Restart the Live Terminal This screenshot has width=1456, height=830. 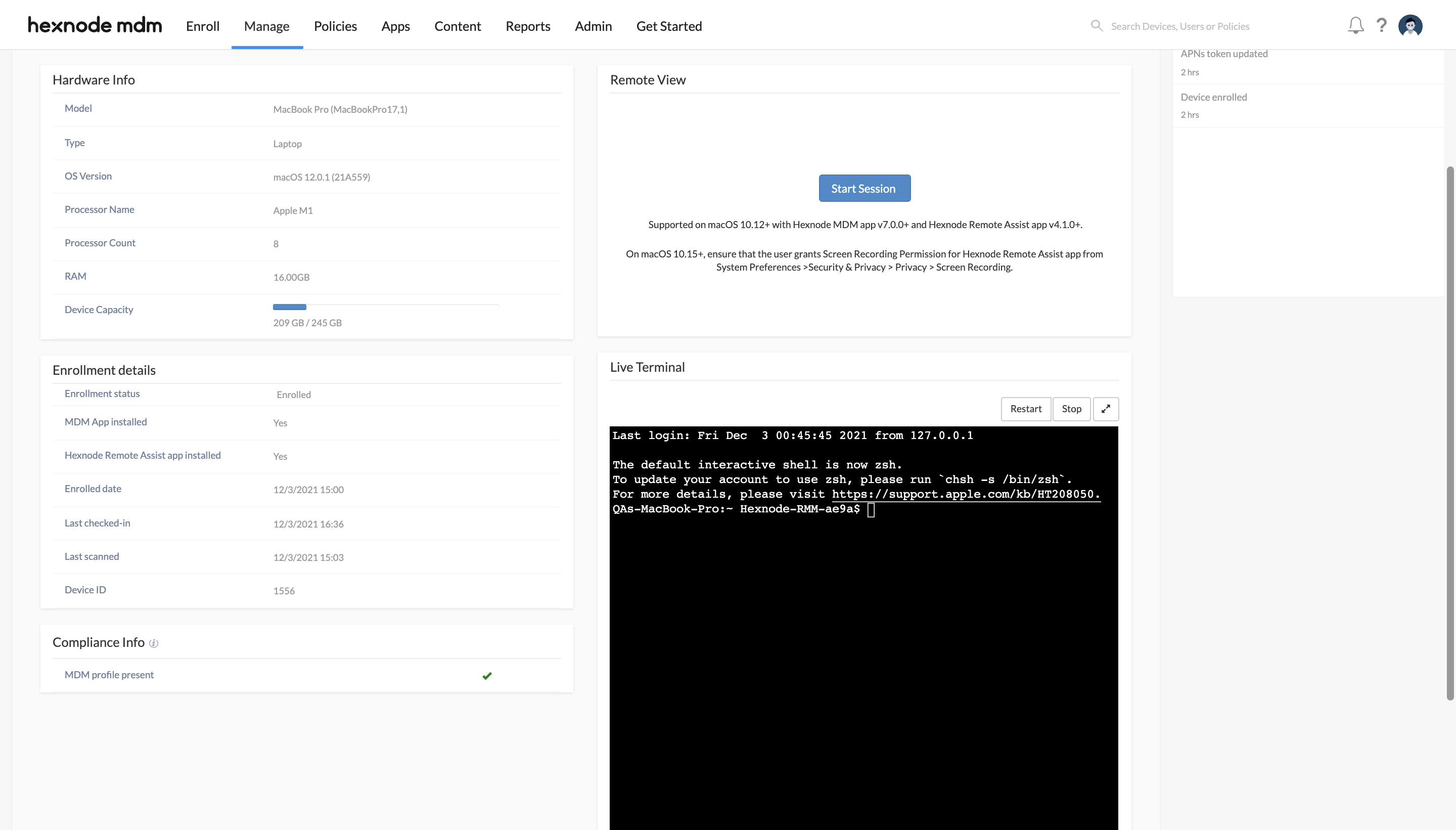[1026, 409]
